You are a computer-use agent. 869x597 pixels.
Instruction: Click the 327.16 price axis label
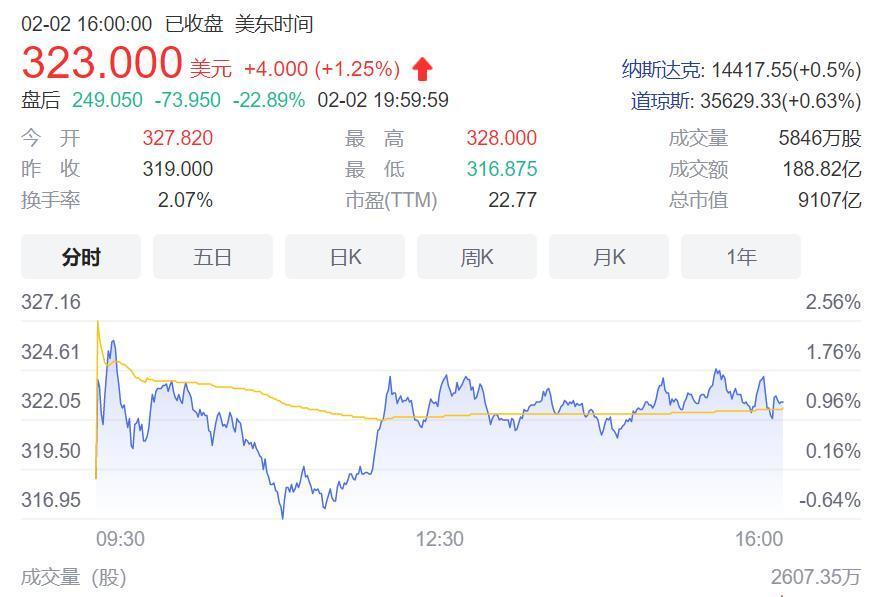tap(51, 301)
